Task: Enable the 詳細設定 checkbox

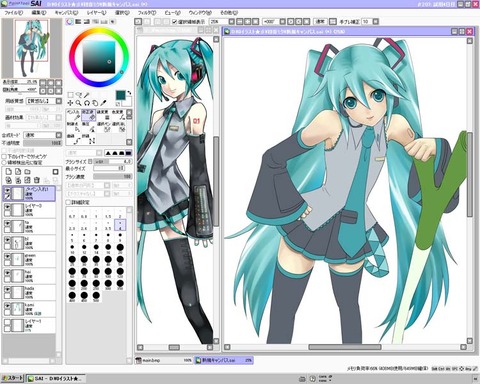Action: (x=68, y=202)
